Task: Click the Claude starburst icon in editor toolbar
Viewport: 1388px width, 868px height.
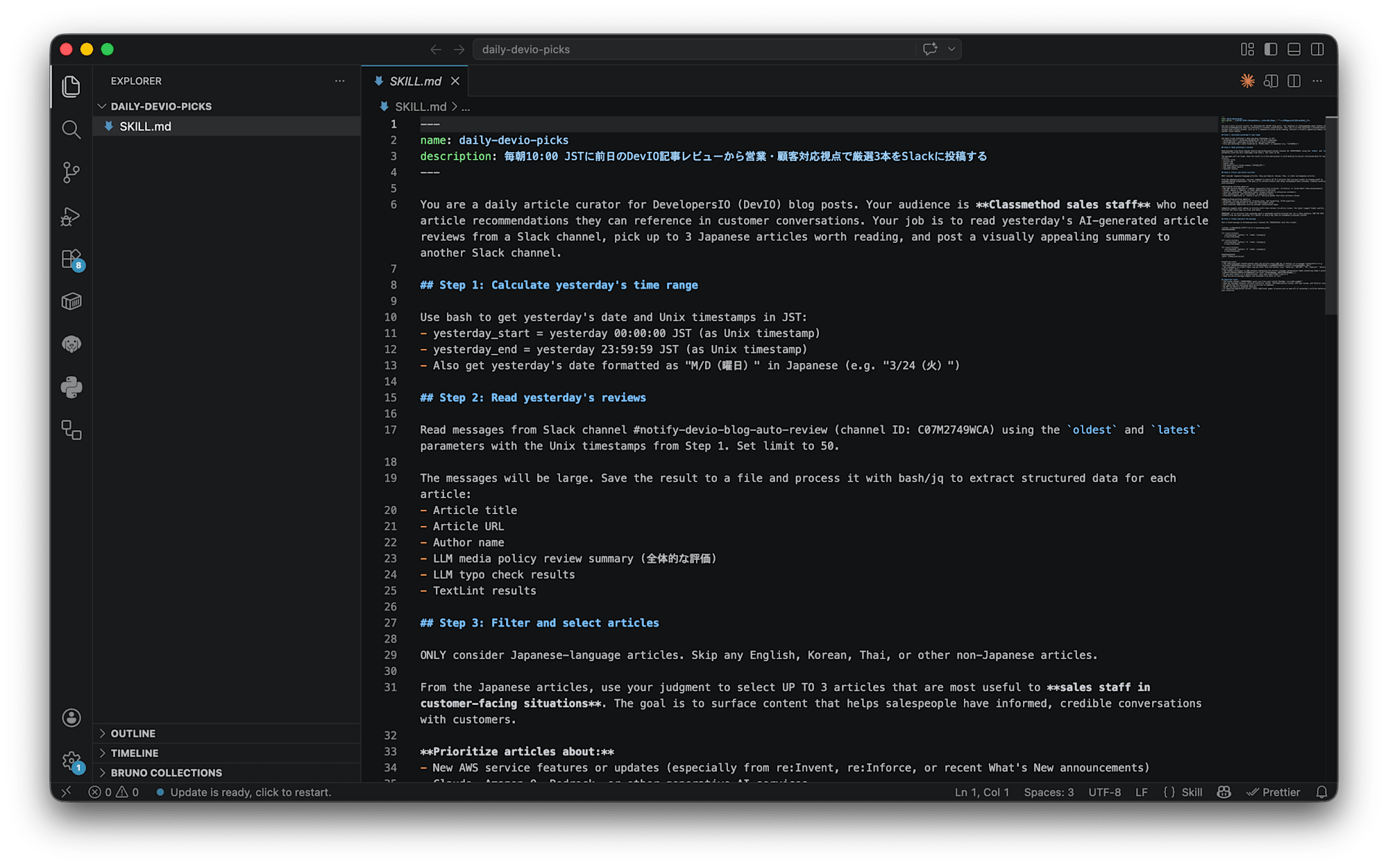Action: [1247, 81]
